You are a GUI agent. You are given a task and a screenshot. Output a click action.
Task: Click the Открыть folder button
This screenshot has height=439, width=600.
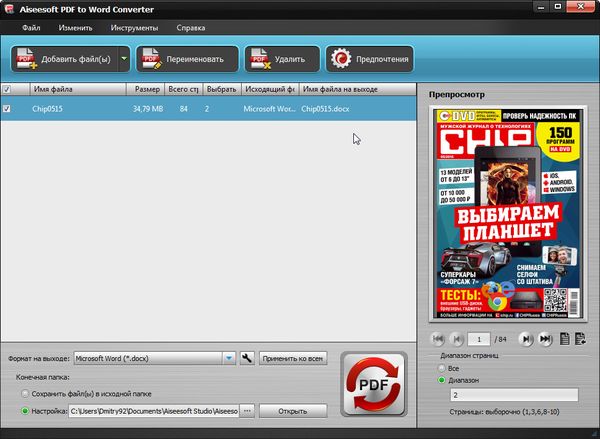pyautogui.click(x=293, y=411)
